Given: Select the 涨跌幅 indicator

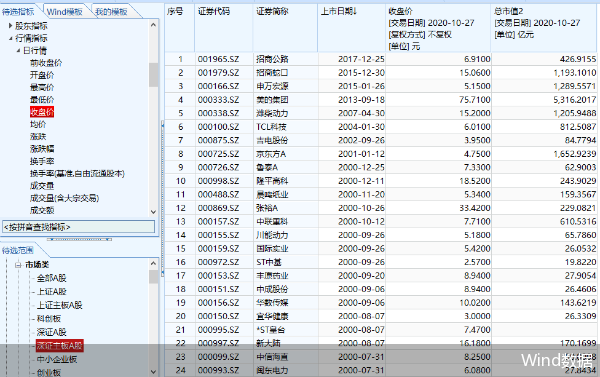Looking at the screenshot, I should (42, 149).
